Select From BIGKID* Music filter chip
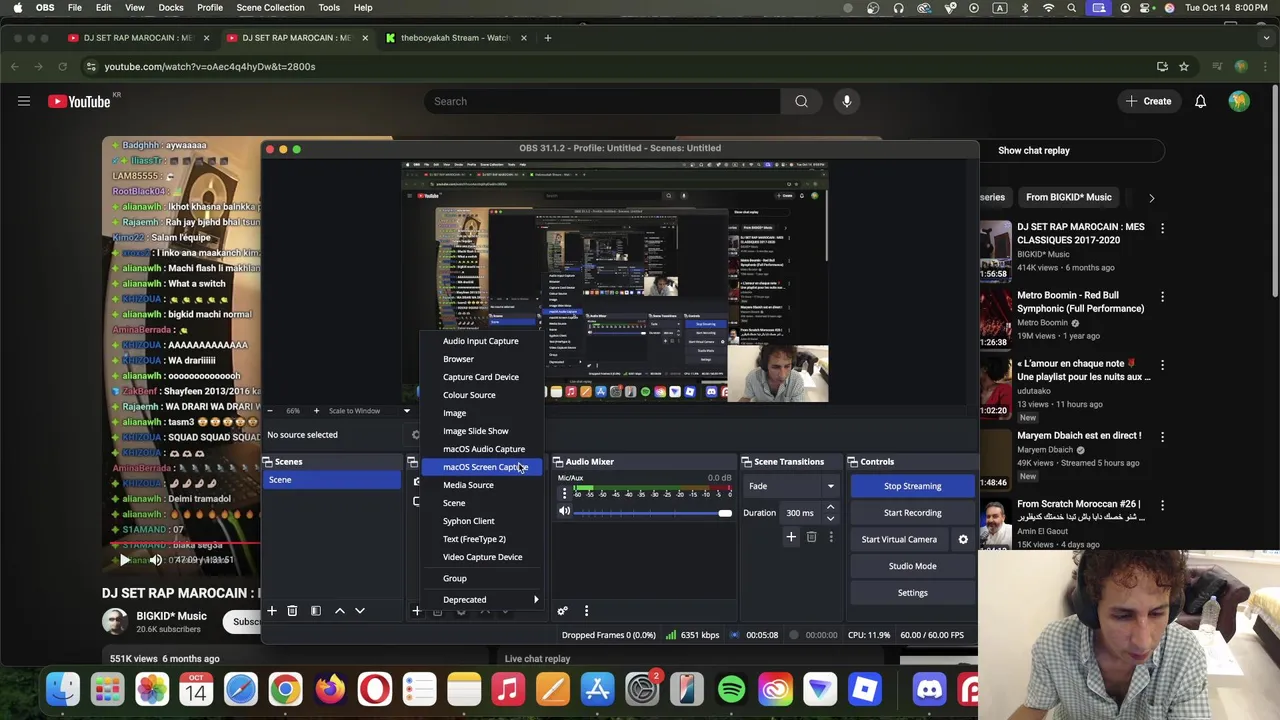The image size is (1280, 720). pyautogui.click(x=1068, y=198)
